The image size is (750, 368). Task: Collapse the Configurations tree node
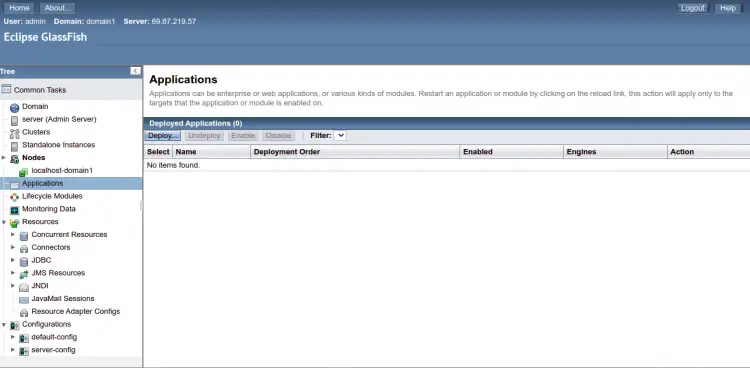[x=4, y=324]
